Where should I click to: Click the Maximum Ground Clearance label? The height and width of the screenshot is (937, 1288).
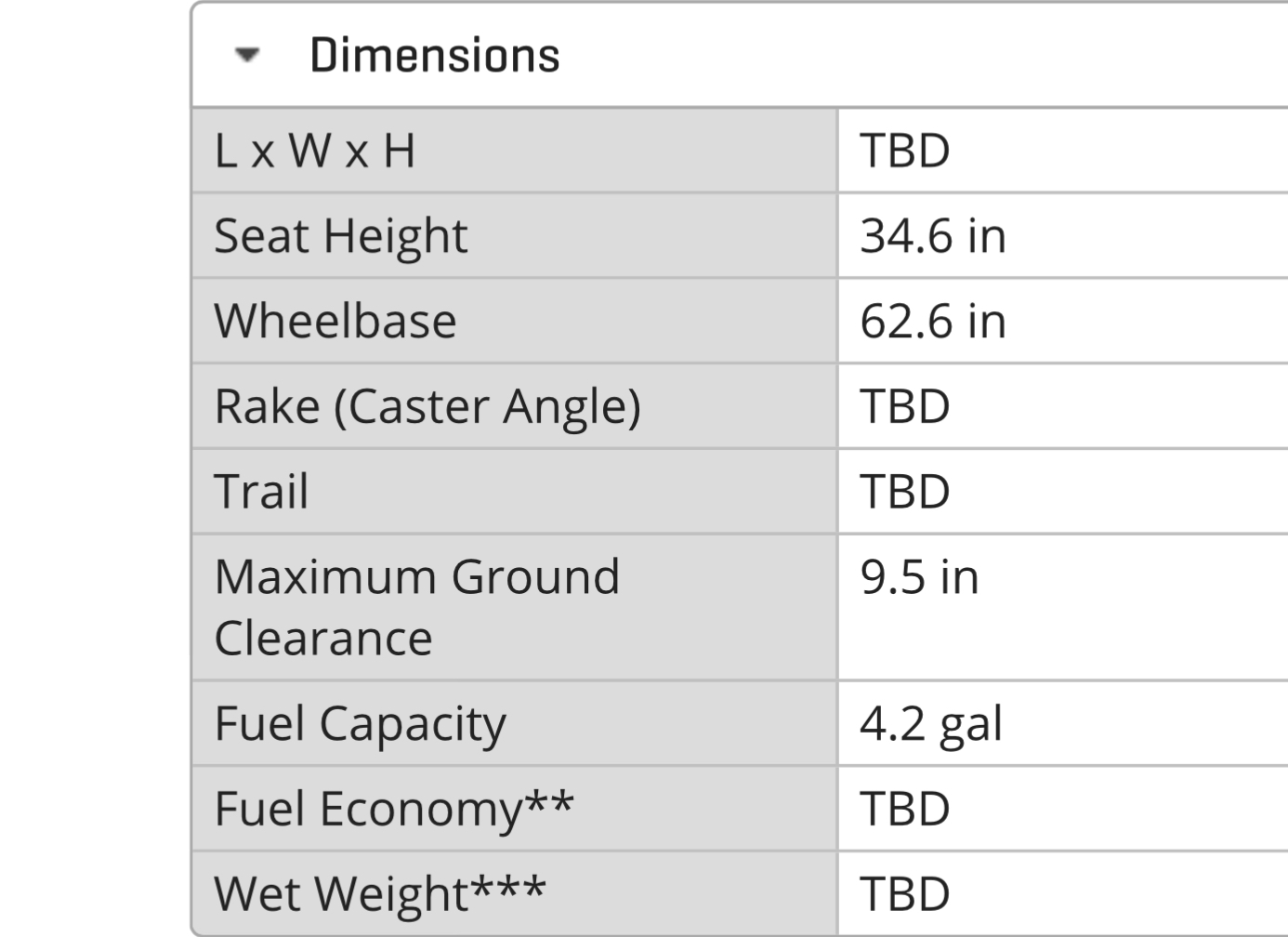(x=416, y=607)
